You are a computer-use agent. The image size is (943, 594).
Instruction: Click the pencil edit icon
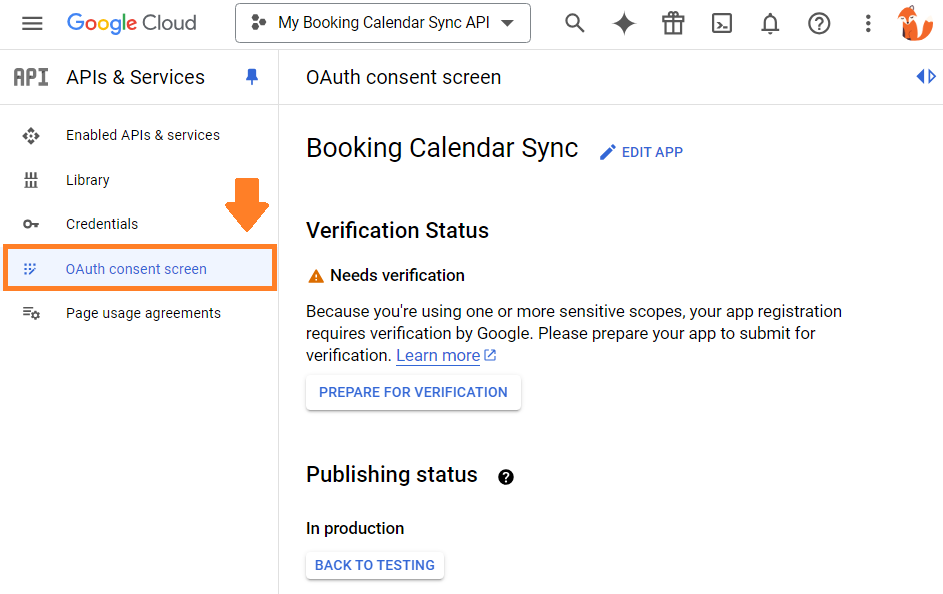pyautogui.click(x=607, y=152)
